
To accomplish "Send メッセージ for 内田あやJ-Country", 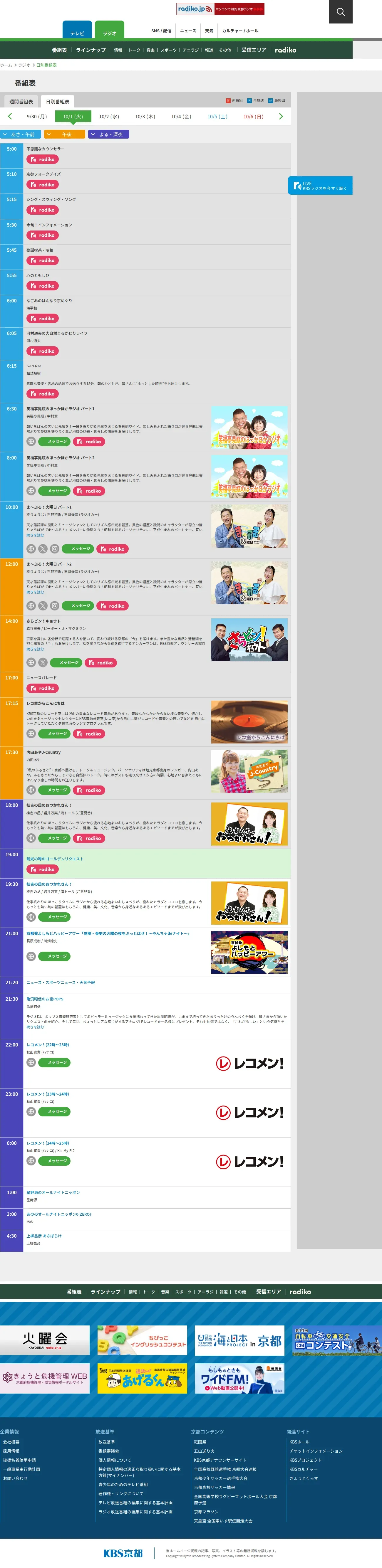I will click(54, 790).
